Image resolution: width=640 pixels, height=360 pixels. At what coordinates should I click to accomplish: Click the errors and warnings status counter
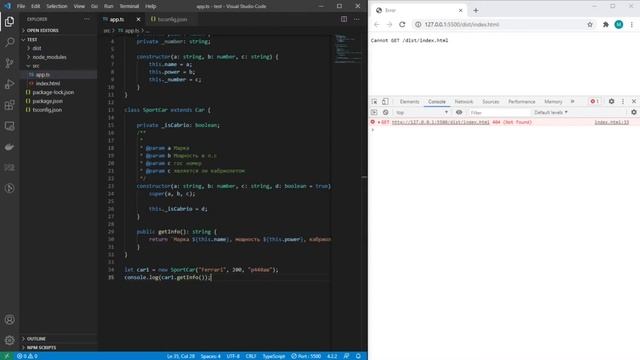(x=27, y=356)
